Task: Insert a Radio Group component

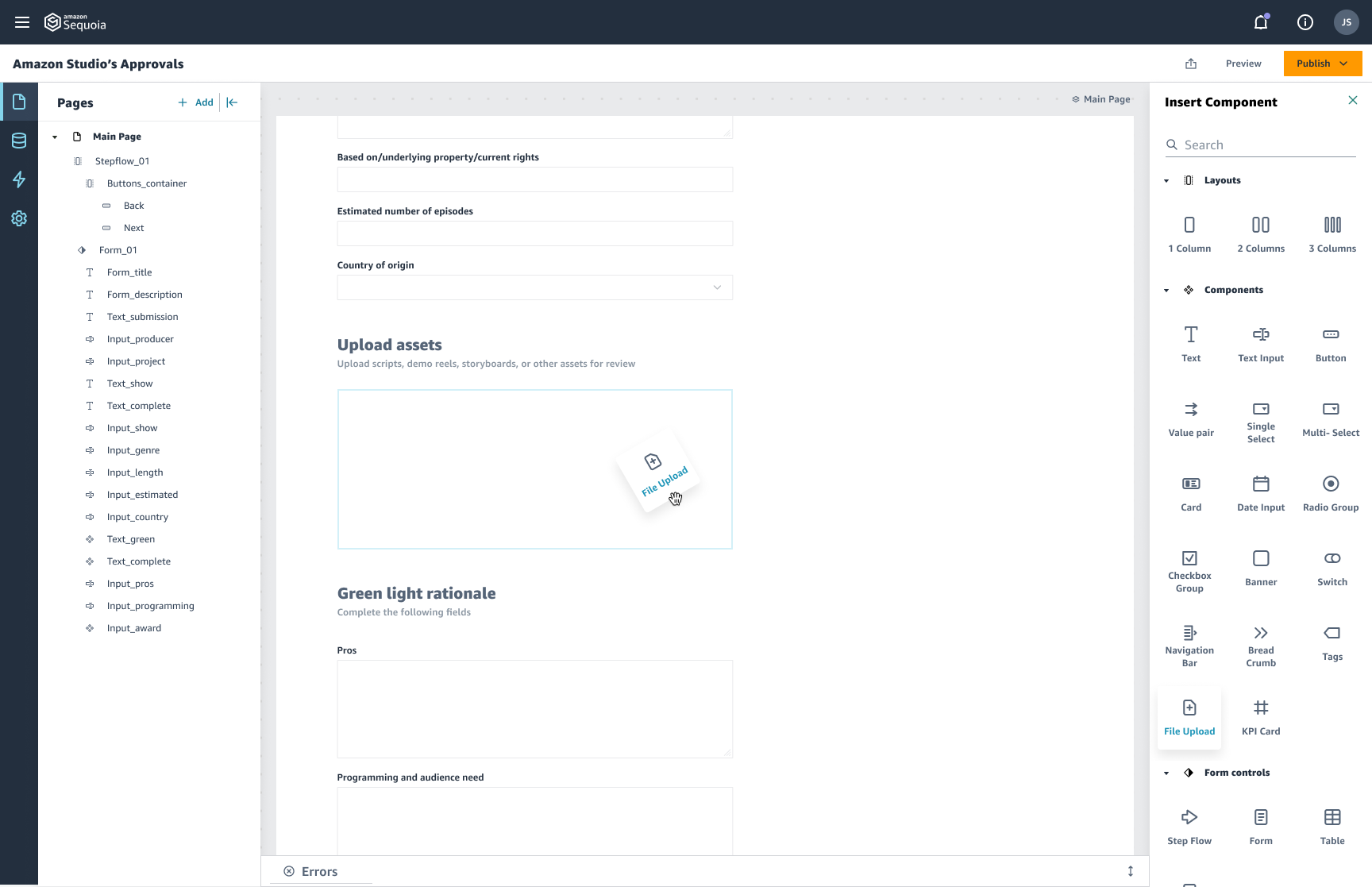Action: [x=1331, y=491]
